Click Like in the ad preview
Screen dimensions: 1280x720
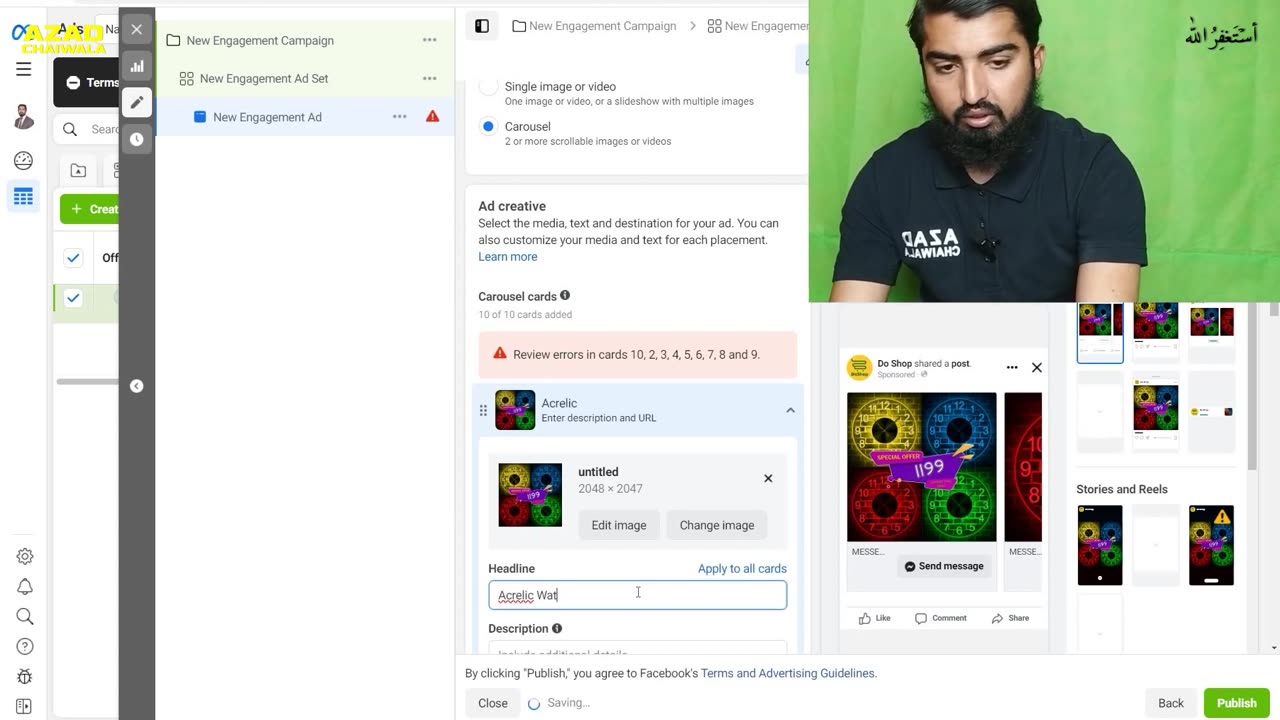(875, 618)
